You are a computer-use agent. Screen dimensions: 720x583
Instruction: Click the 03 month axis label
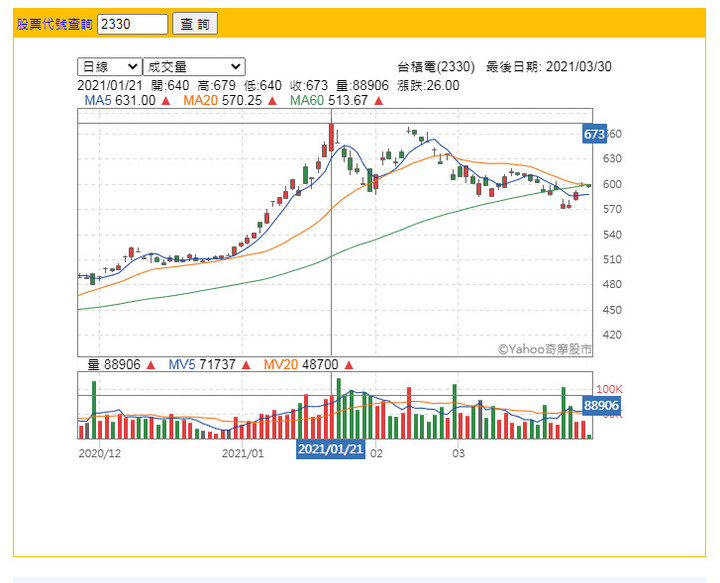(x=458, y=454)
